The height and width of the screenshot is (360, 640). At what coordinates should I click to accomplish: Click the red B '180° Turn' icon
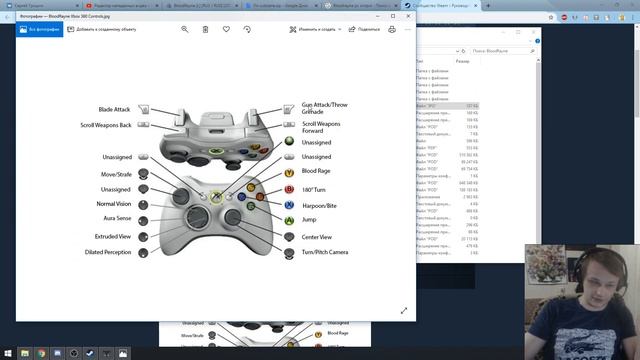[289, 189]
